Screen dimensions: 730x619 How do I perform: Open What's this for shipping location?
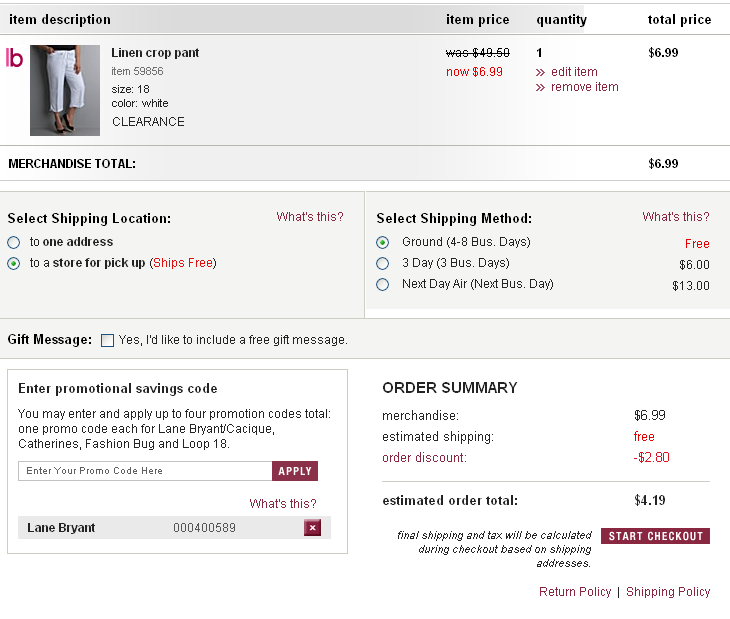click(310, 217)
